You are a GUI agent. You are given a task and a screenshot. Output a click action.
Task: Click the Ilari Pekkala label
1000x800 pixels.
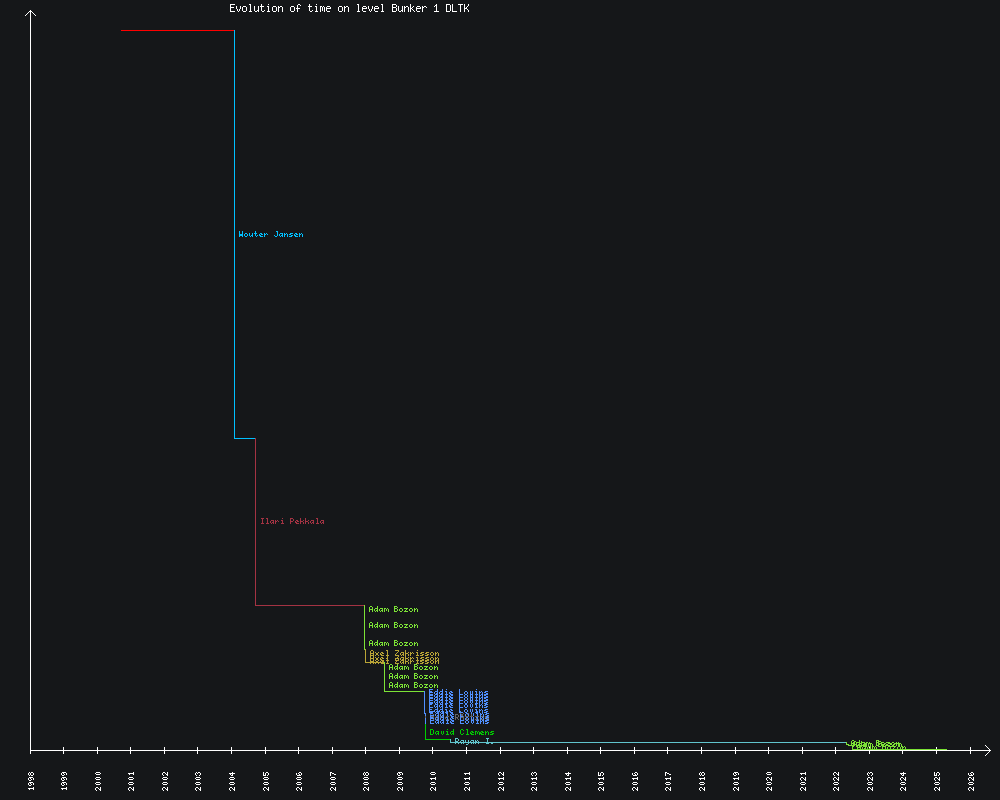click(292, 521)
